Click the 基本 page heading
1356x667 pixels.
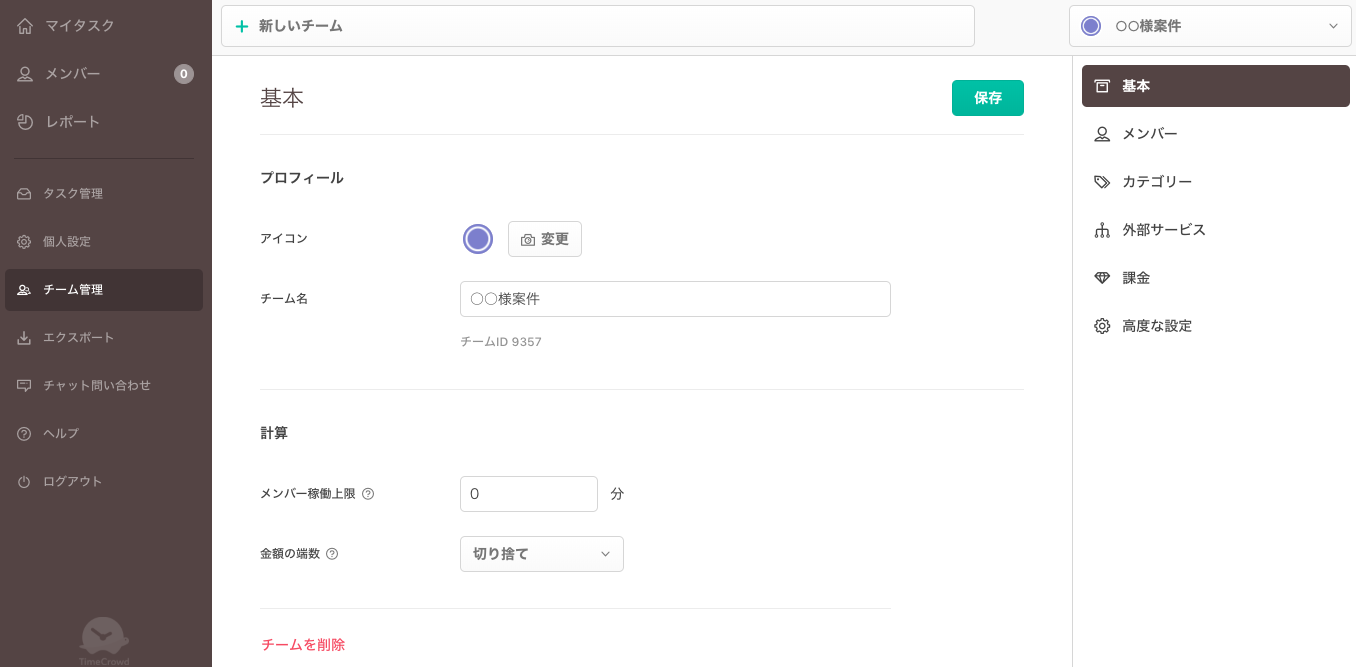coord(282,98)
